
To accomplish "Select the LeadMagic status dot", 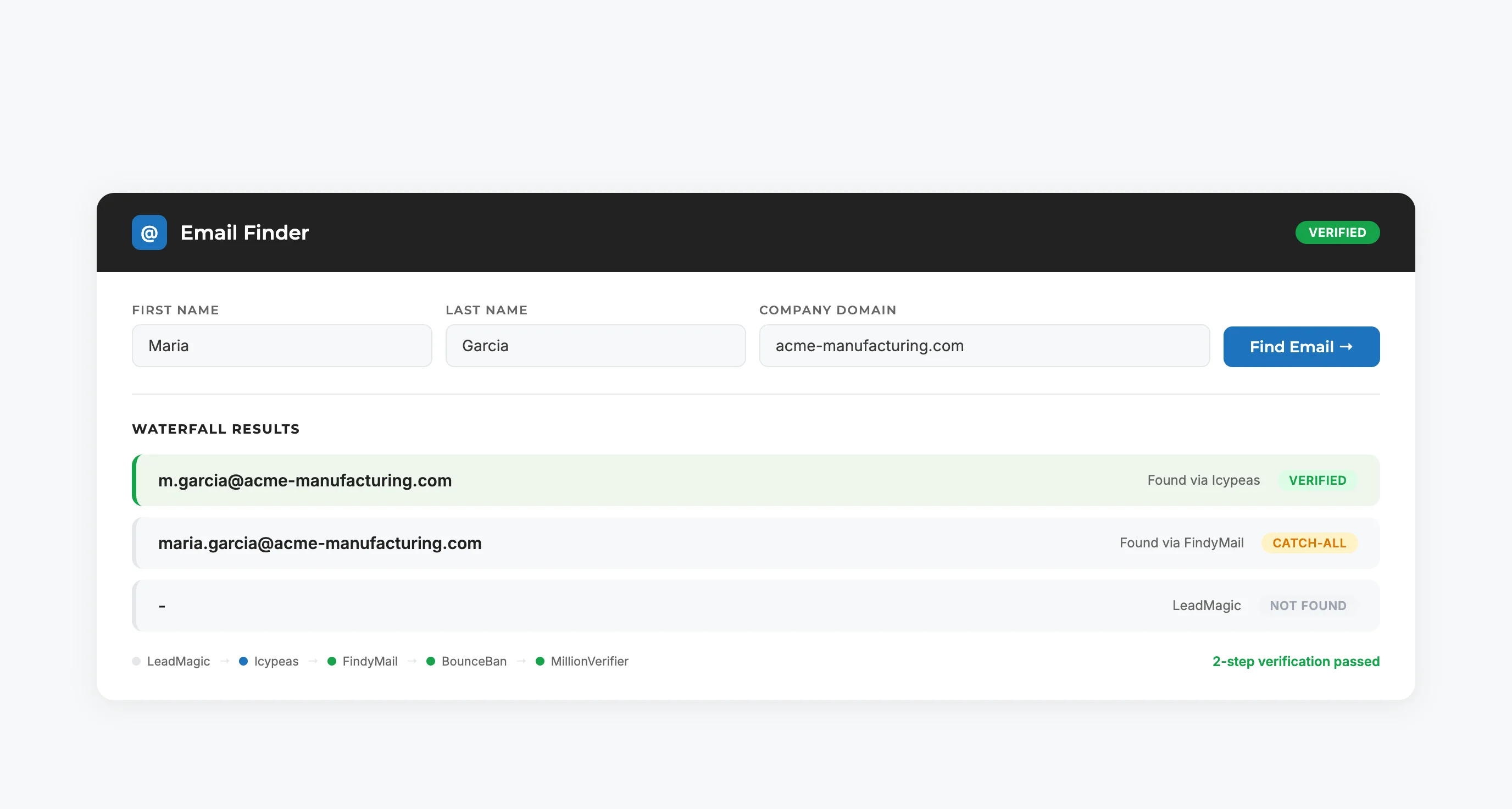I will tap(136, 661).
